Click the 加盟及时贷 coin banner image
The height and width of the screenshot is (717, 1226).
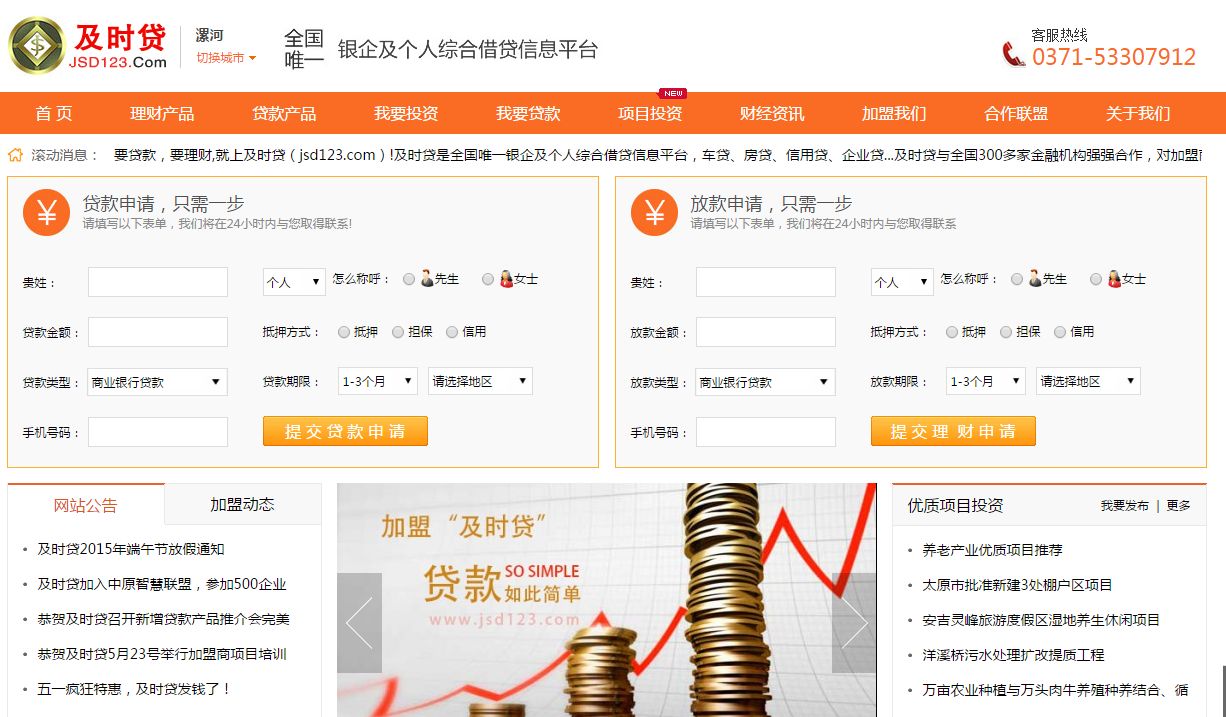pyautogui.click(x=607, y=600)
